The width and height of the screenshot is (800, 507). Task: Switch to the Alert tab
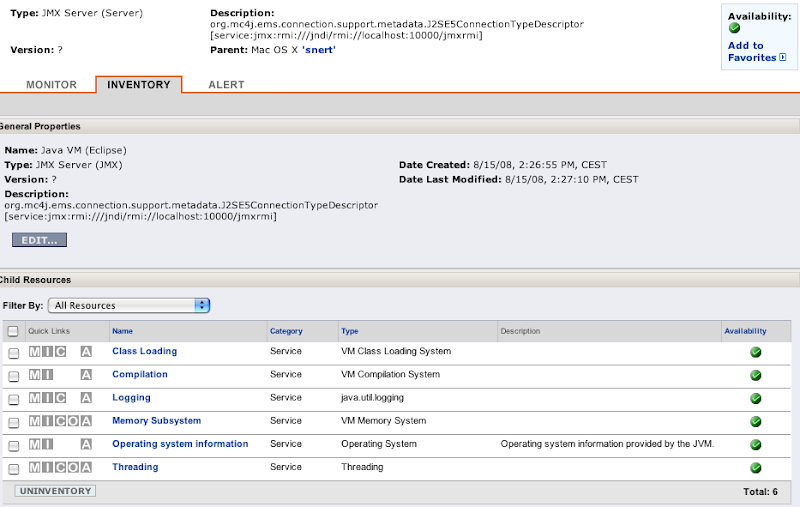[x=226, y=85]
